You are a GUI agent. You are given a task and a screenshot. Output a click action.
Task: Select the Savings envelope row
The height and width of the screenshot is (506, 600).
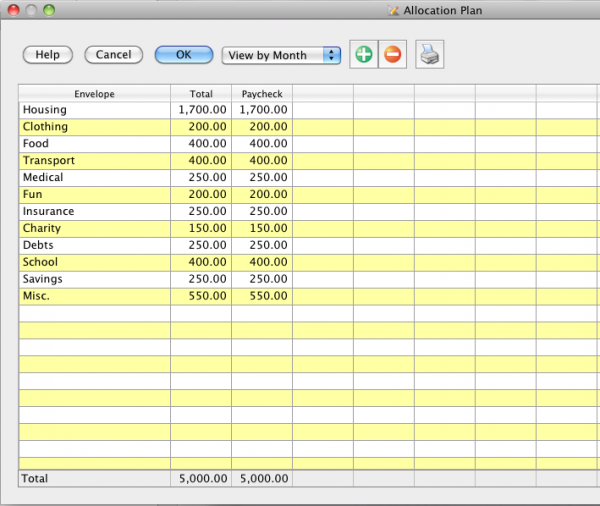[94, 279]
